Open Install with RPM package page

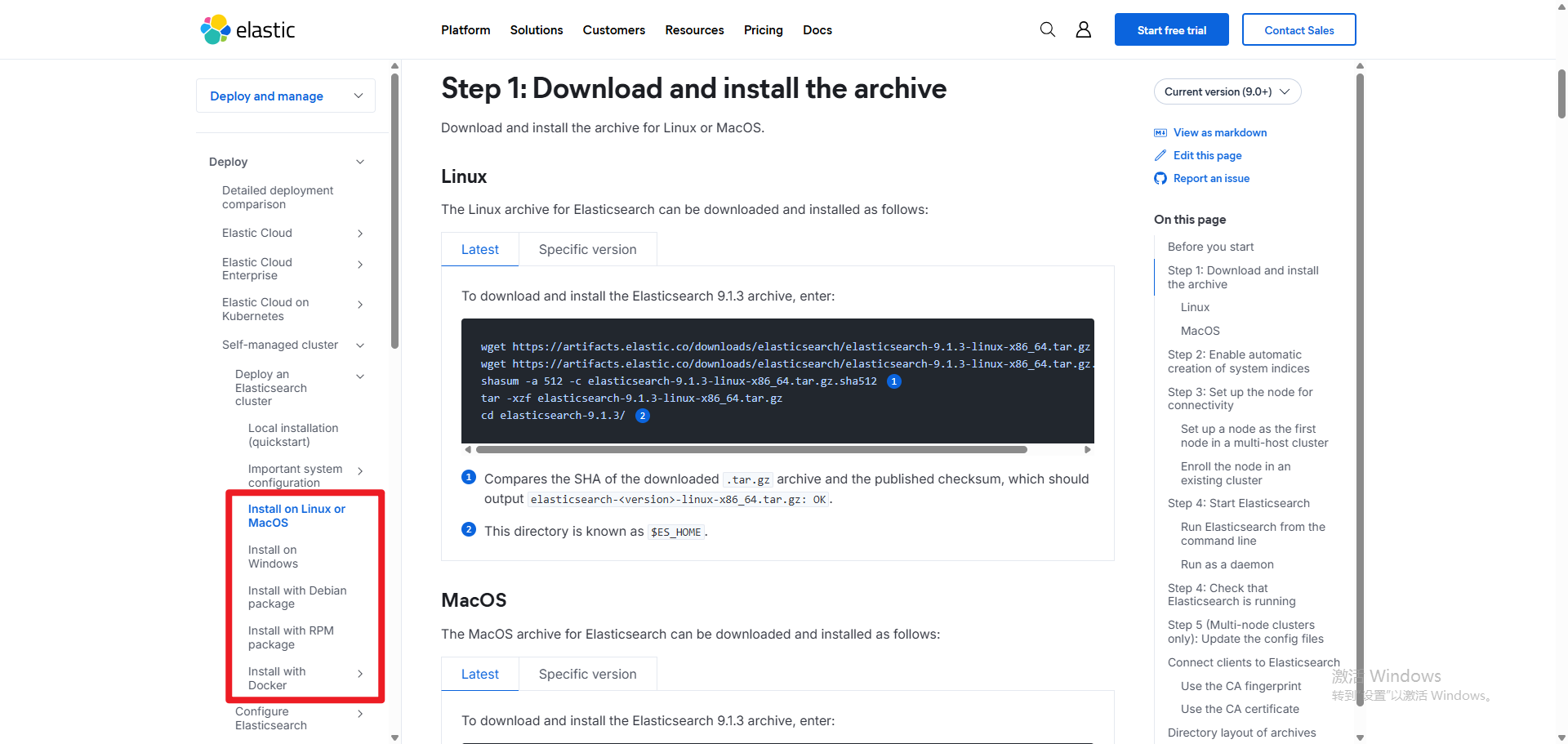tap(291, 637)
